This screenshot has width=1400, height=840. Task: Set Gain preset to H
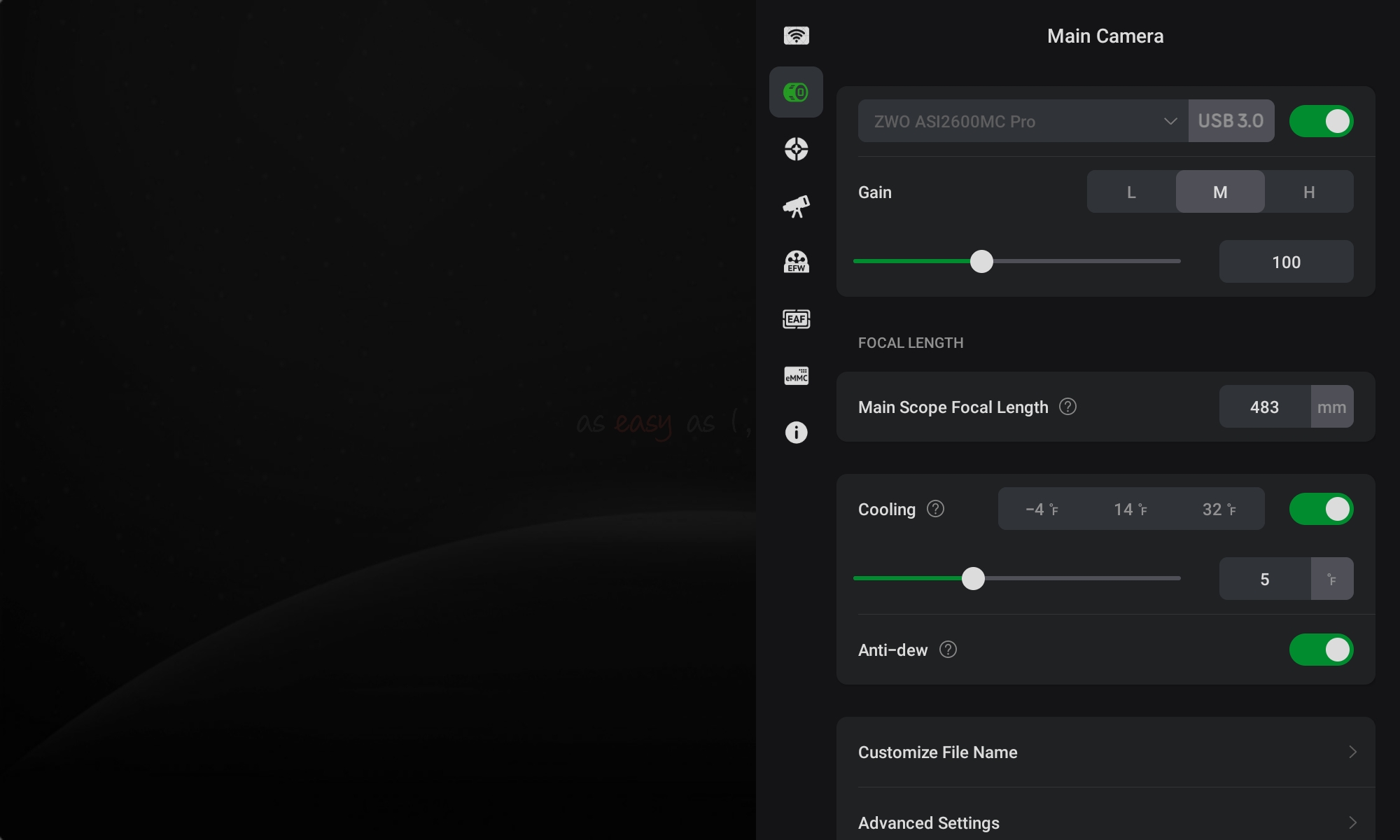1309,192
